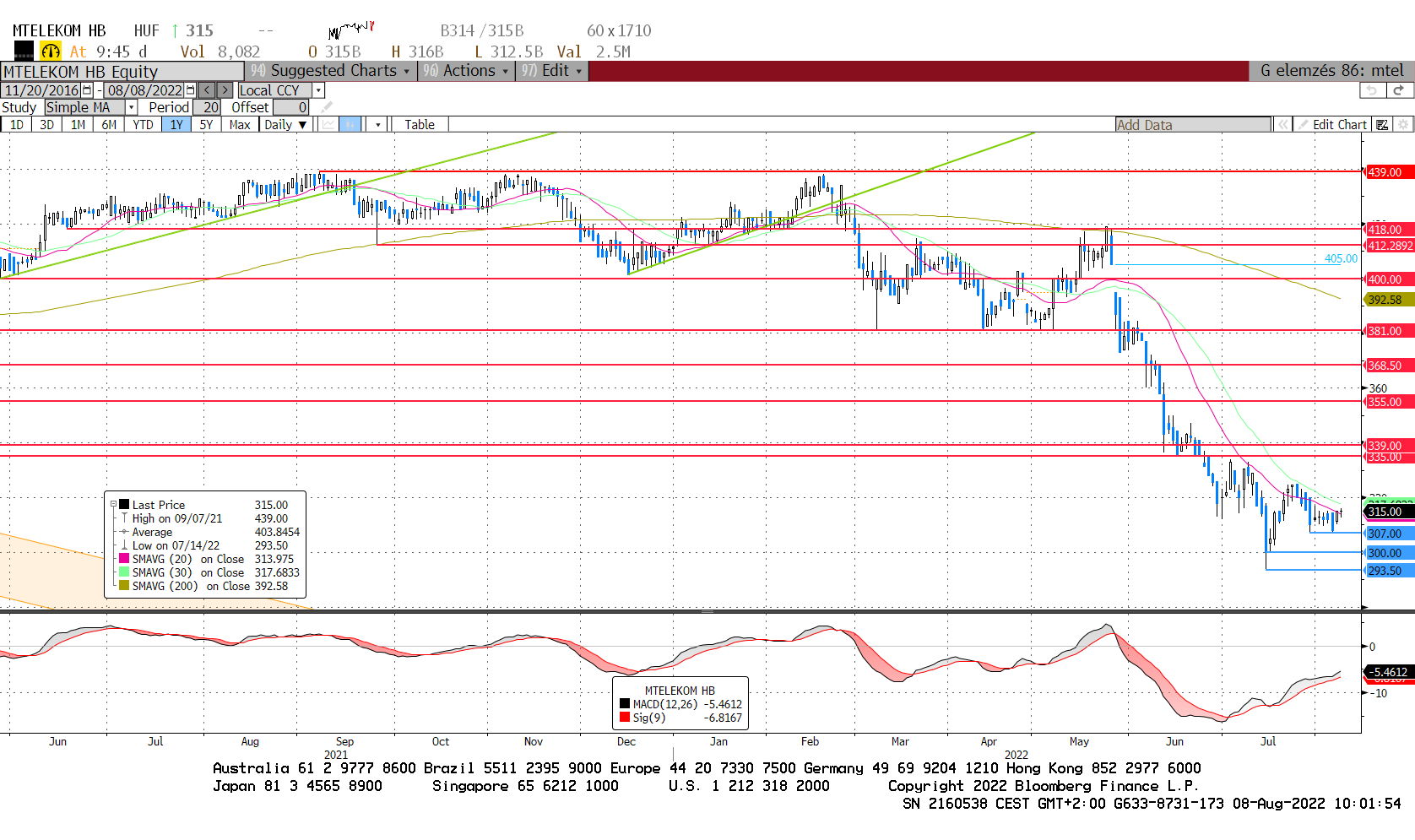Viewport: 1415px width, 840px height.
Task: Click SMAVG (200) olive color swatch
Action: [x=124, y=586]
